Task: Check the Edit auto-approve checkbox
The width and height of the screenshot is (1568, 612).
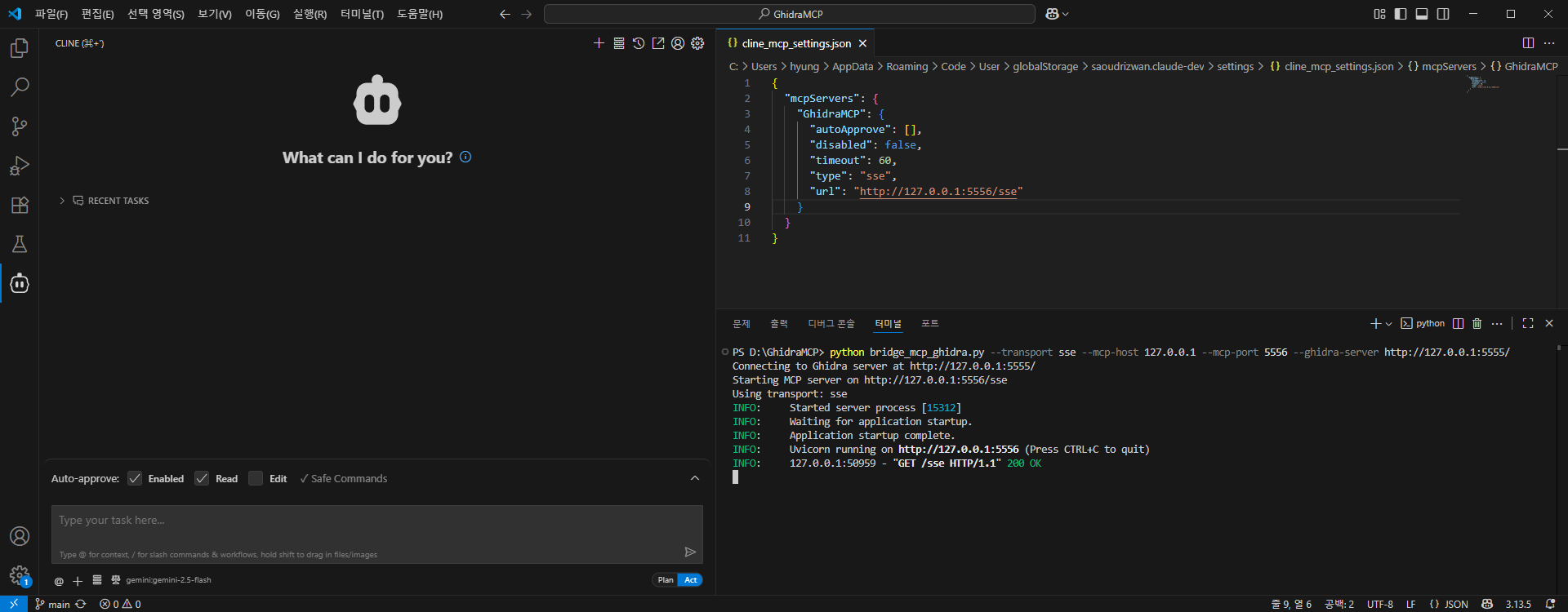Action: [256, 478]
